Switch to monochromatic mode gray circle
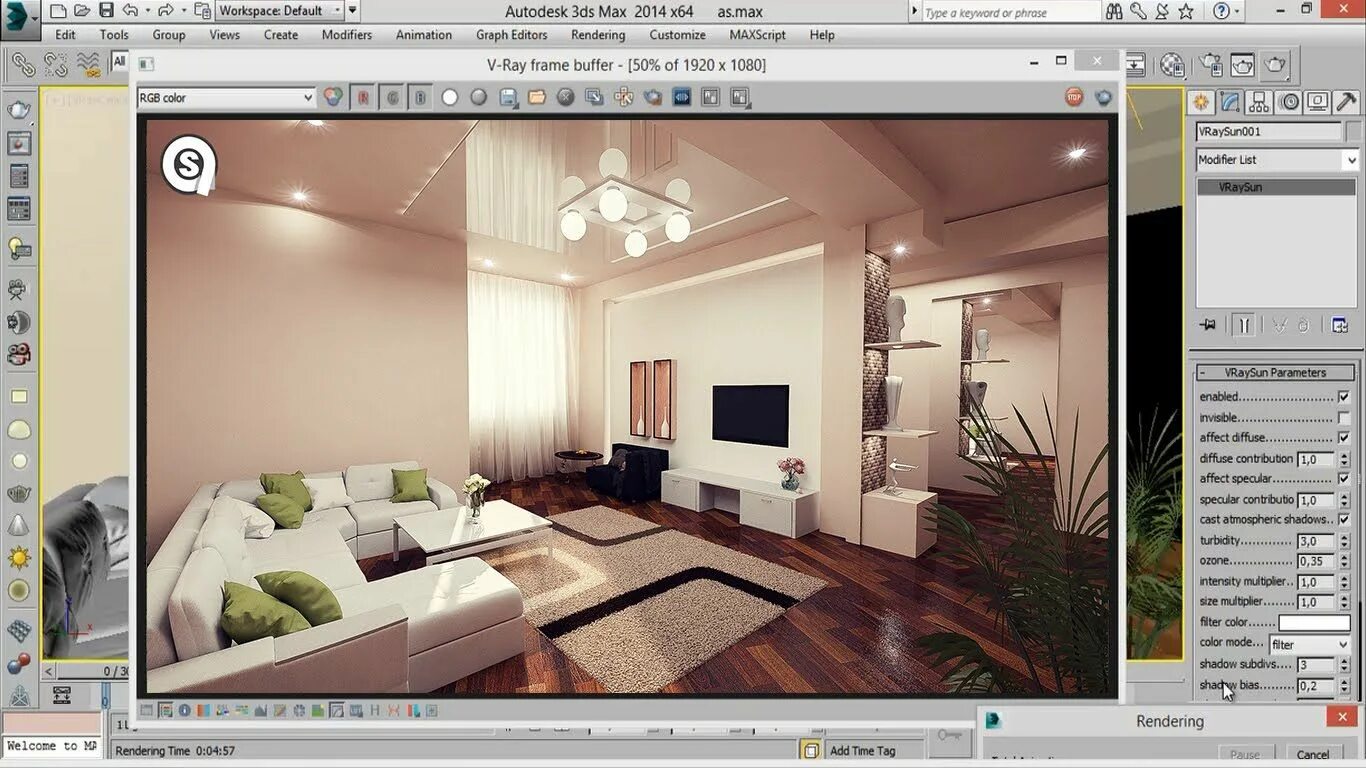Image resolution: width=1366 pixels, height=768 pixels. point(479,98)
